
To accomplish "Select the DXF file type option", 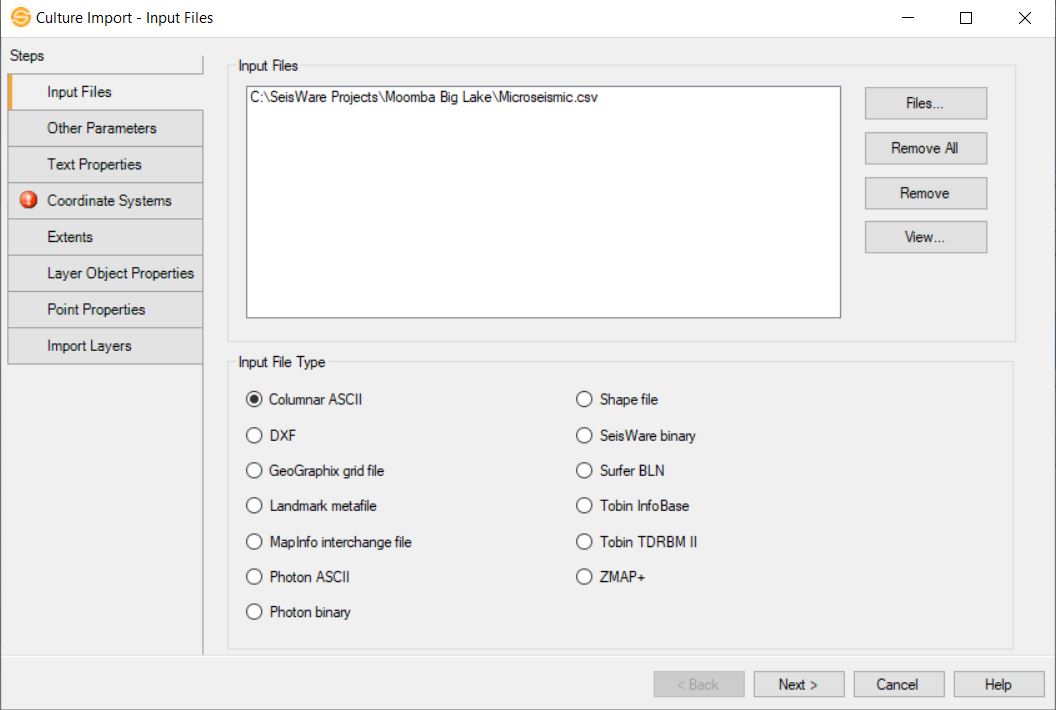I will (x=254, y=436).
